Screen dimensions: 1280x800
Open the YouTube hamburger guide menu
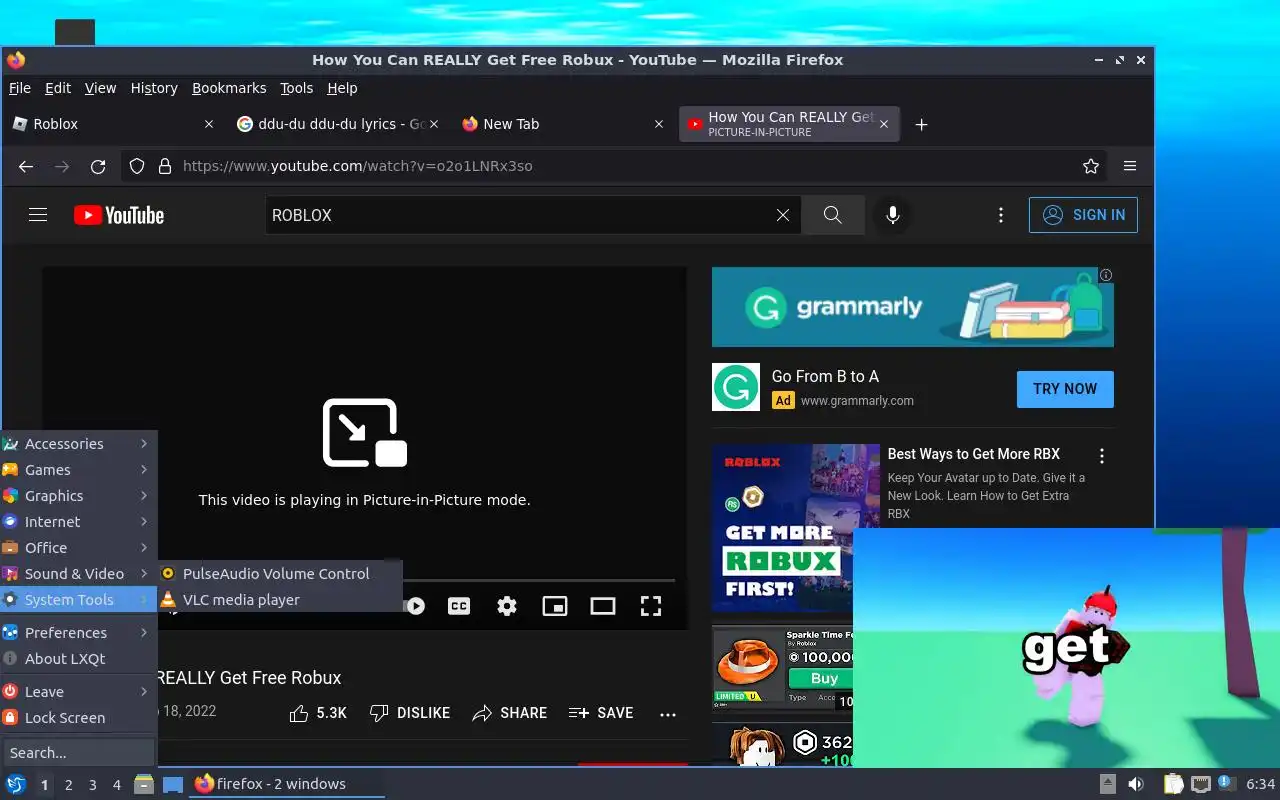pyautogui.click(x=38, y=215)
